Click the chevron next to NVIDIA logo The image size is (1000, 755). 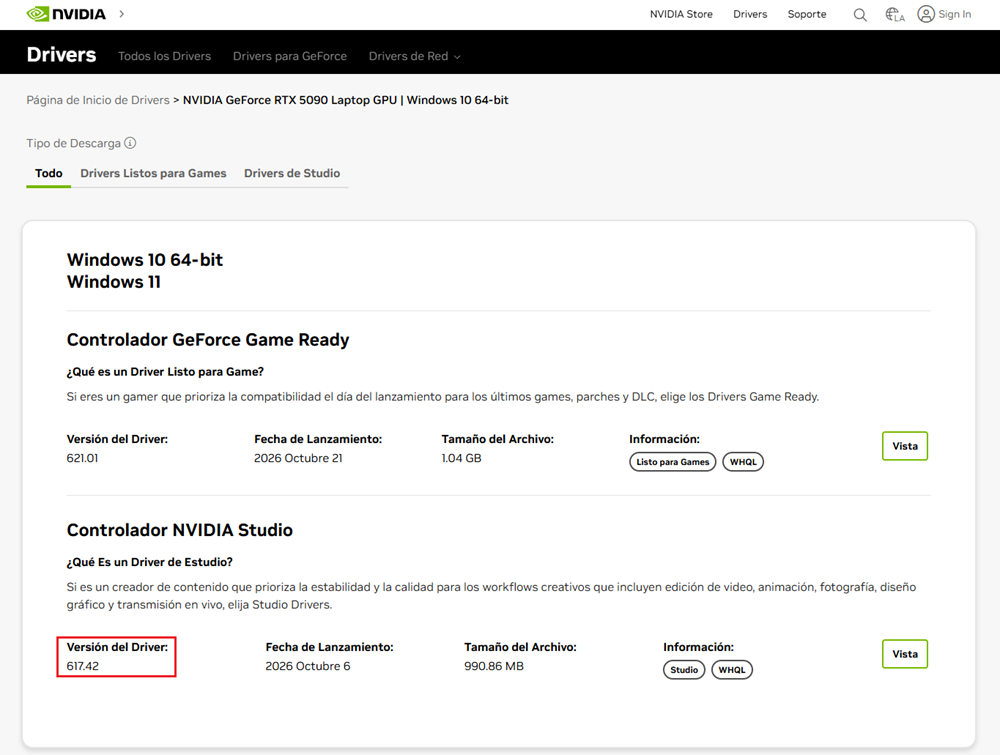pyautogui.click(x=121, y=14)
